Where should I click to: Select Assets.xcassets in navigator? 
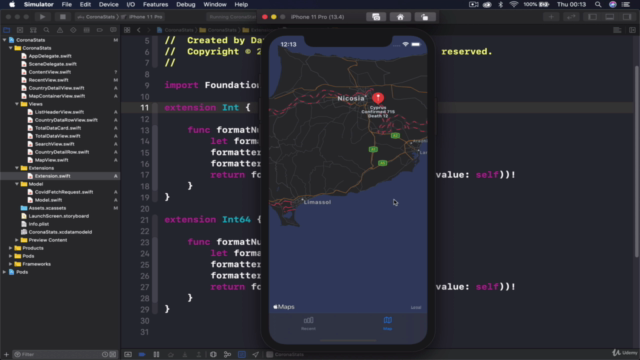(47, 208)
